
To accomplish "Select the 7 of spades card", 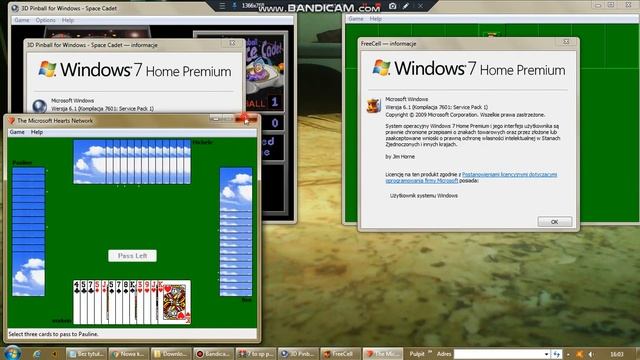I will [118, 302].
